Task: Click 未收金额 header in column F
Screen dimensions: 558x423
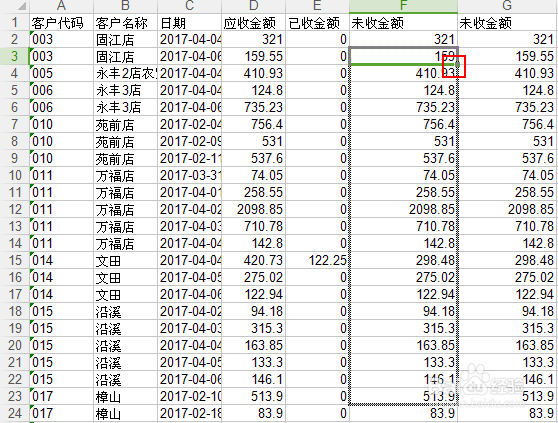Action: [x=403, y=22]
